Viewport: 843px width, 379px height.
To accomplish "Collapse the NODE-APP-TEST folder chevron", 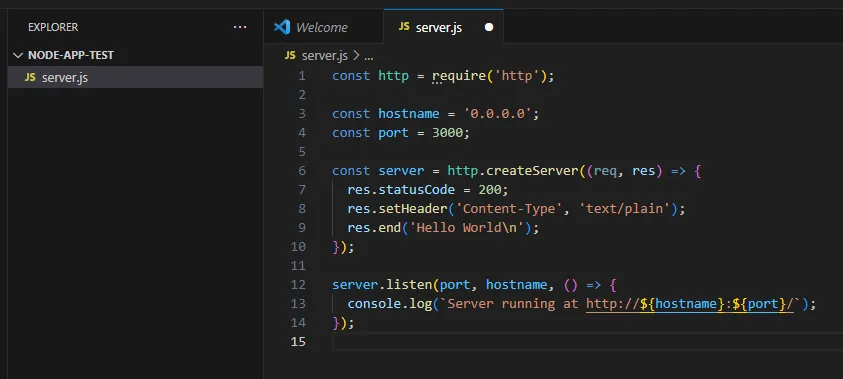I will coord(18,55).
